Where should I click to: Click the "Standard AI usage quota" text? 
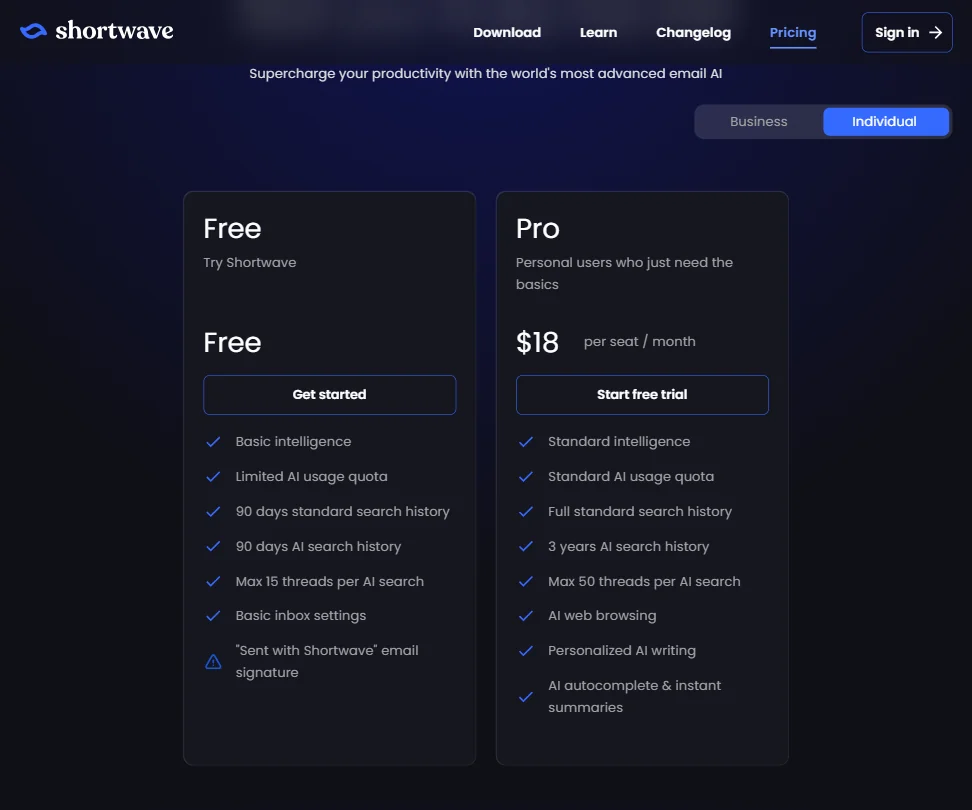click(631, 477)
